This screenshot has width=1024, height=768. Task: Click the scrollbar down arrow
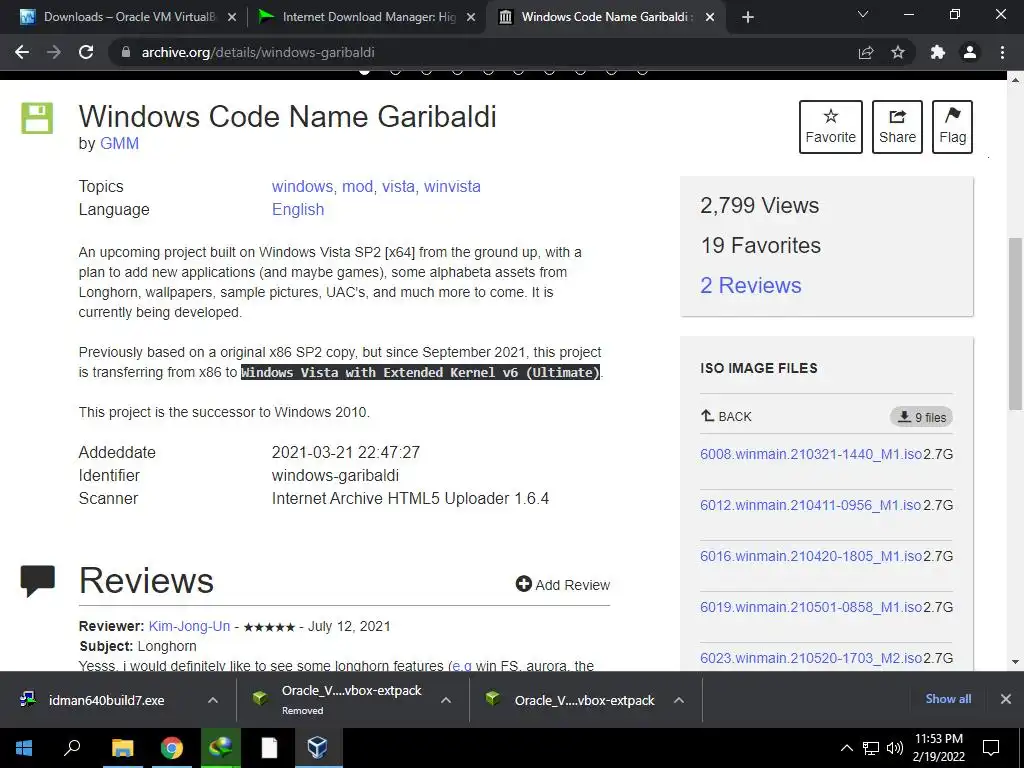(1015, 662)
